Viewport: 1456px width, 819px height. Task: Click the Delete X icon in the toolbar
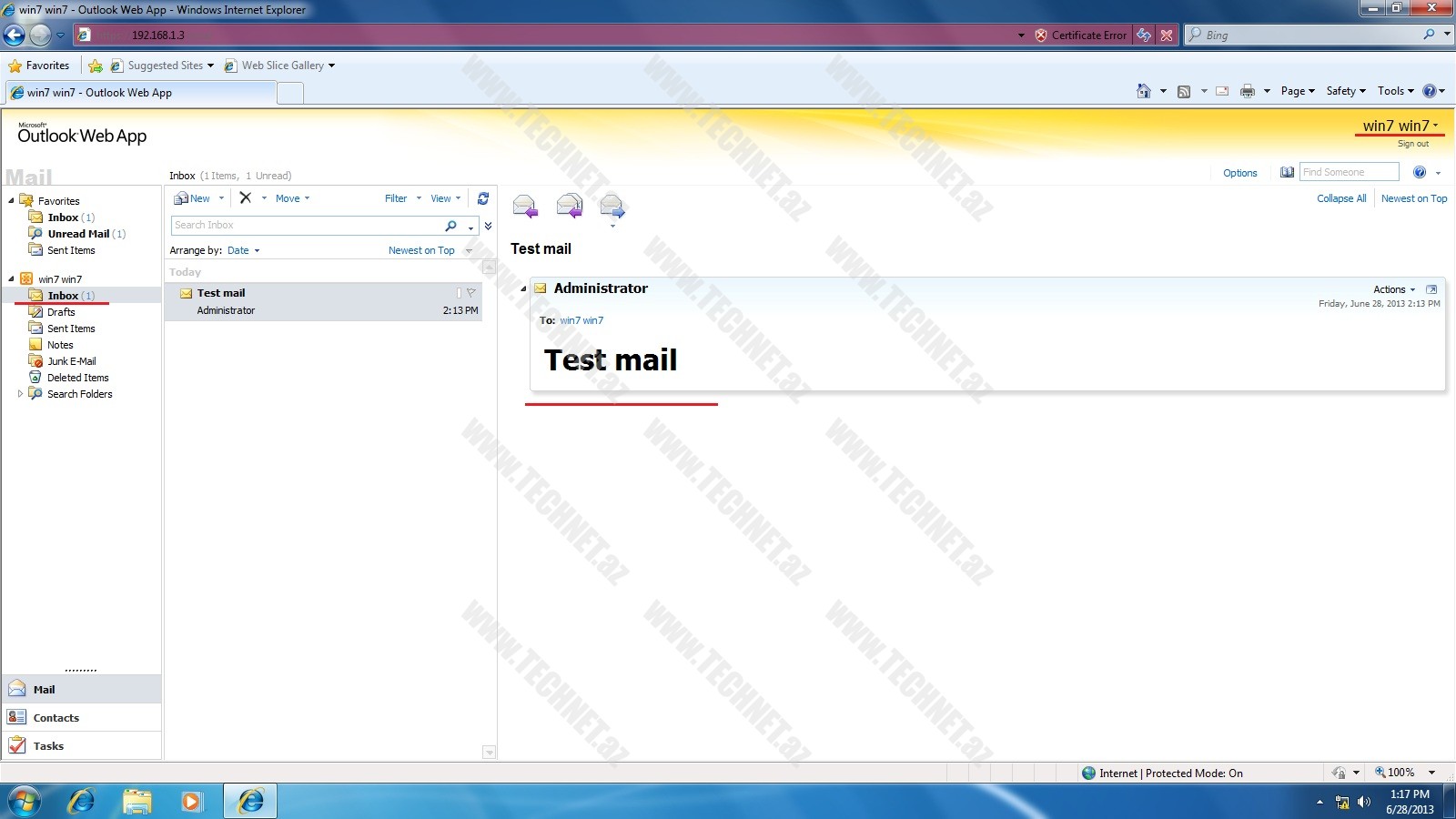coord(245,198)
